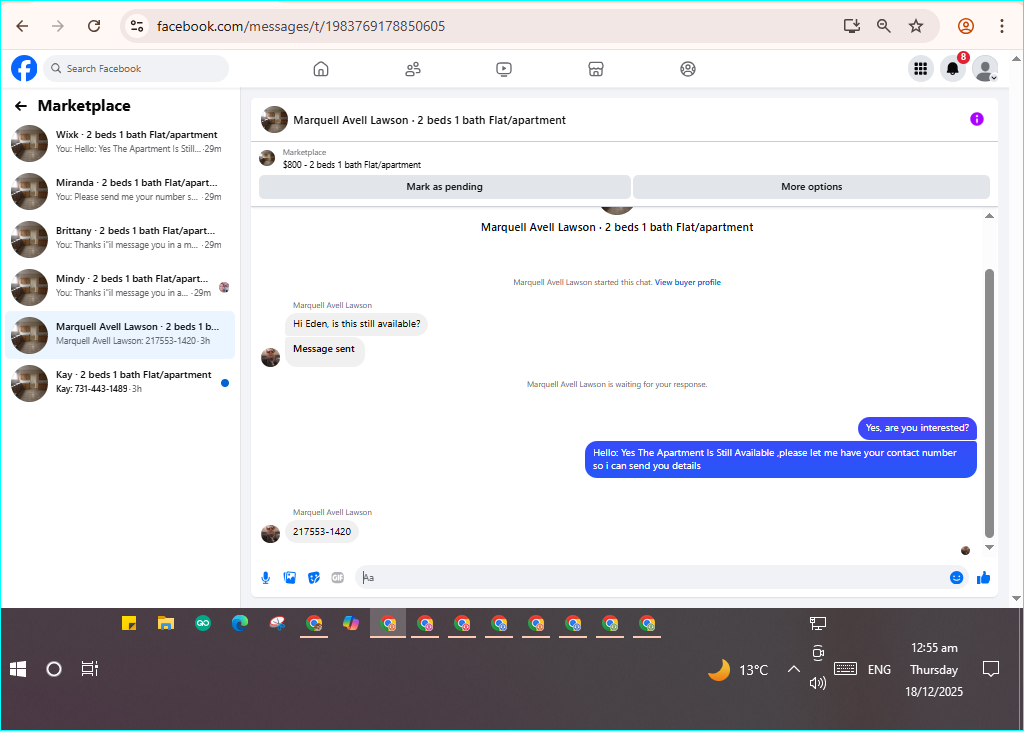Click the ENG language indicator

pos(879,670)
